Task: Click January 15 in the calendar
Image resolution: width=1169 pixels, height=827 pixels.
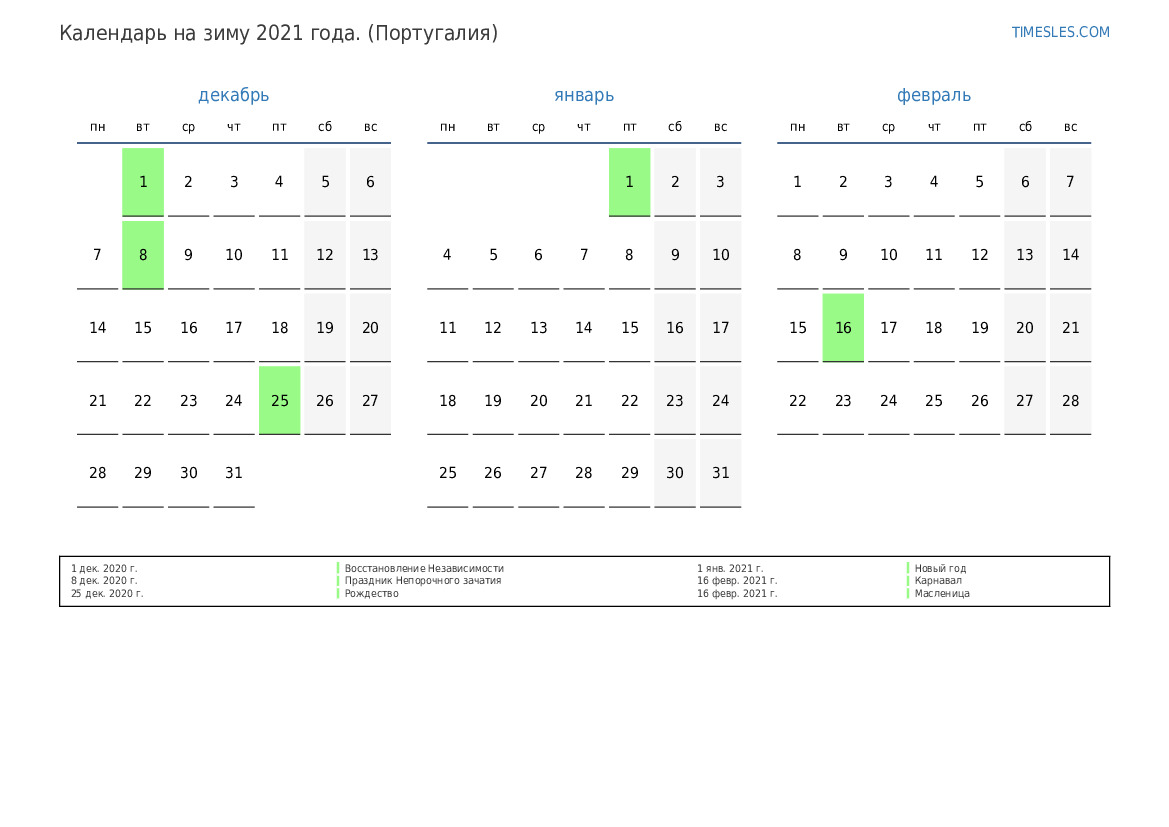Action: click(629, 328)
